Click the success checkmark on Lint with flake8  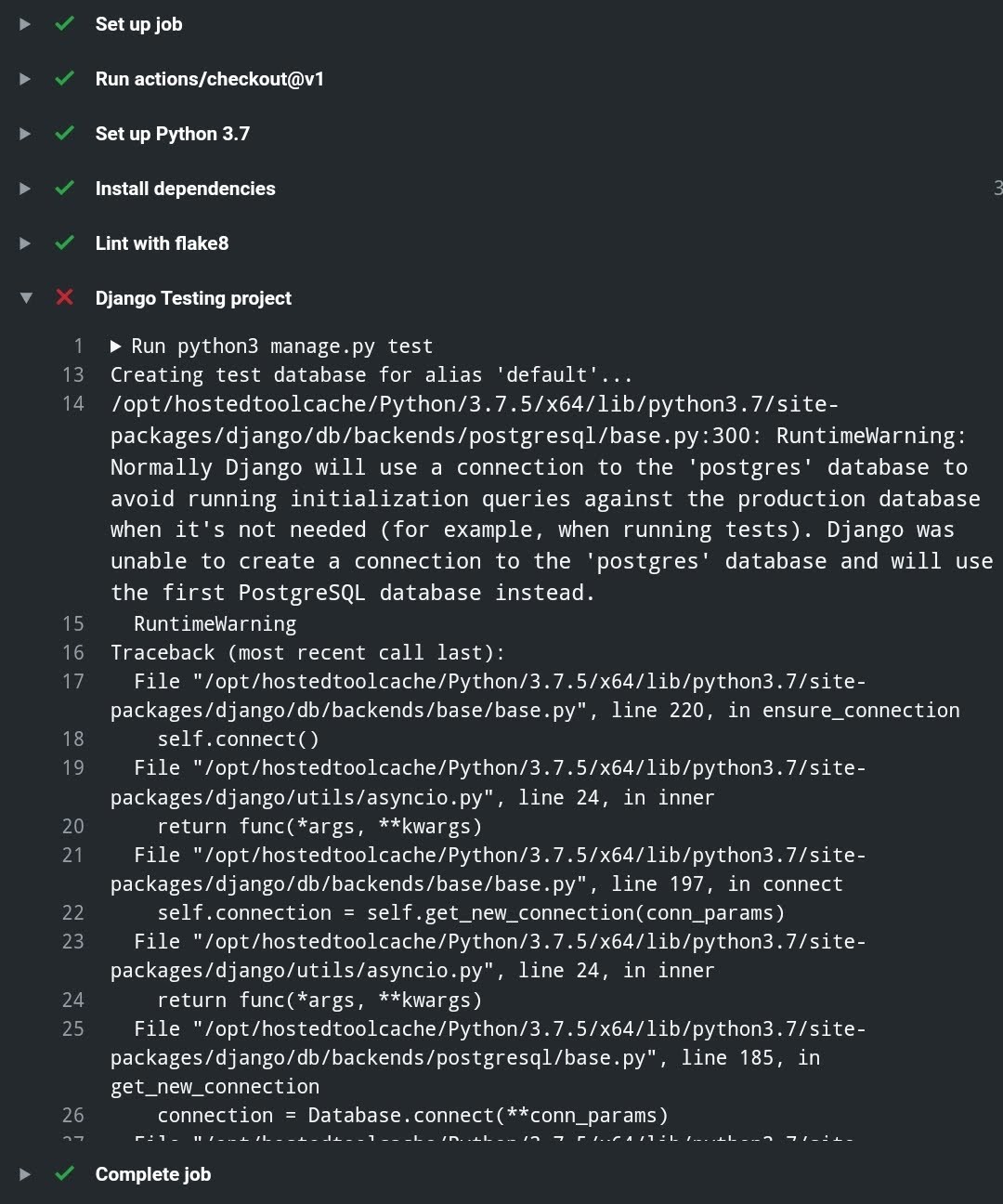(64, 243)
